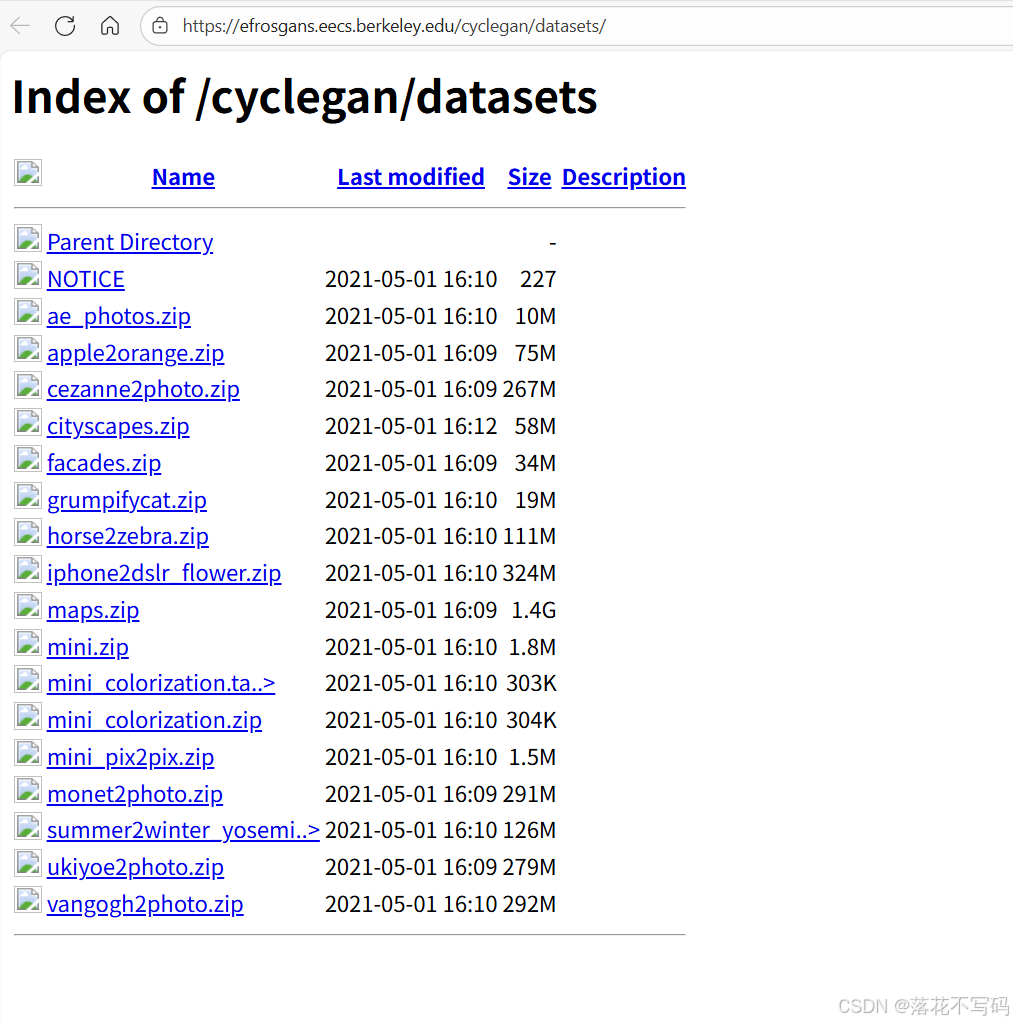
Task: Click the file icon beside horse2zebra.zip
Action: click(x=28, y=532)
